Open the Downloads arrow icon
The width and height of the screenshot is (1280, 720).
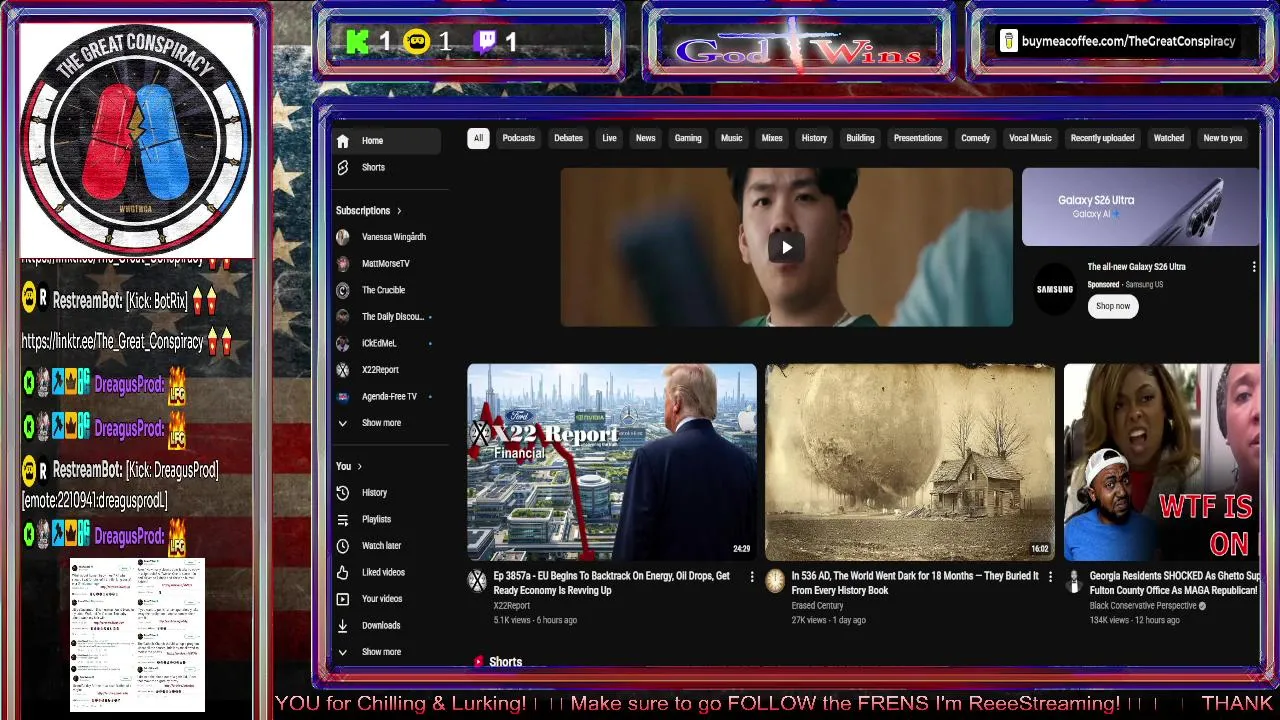[x=343, y=625]
